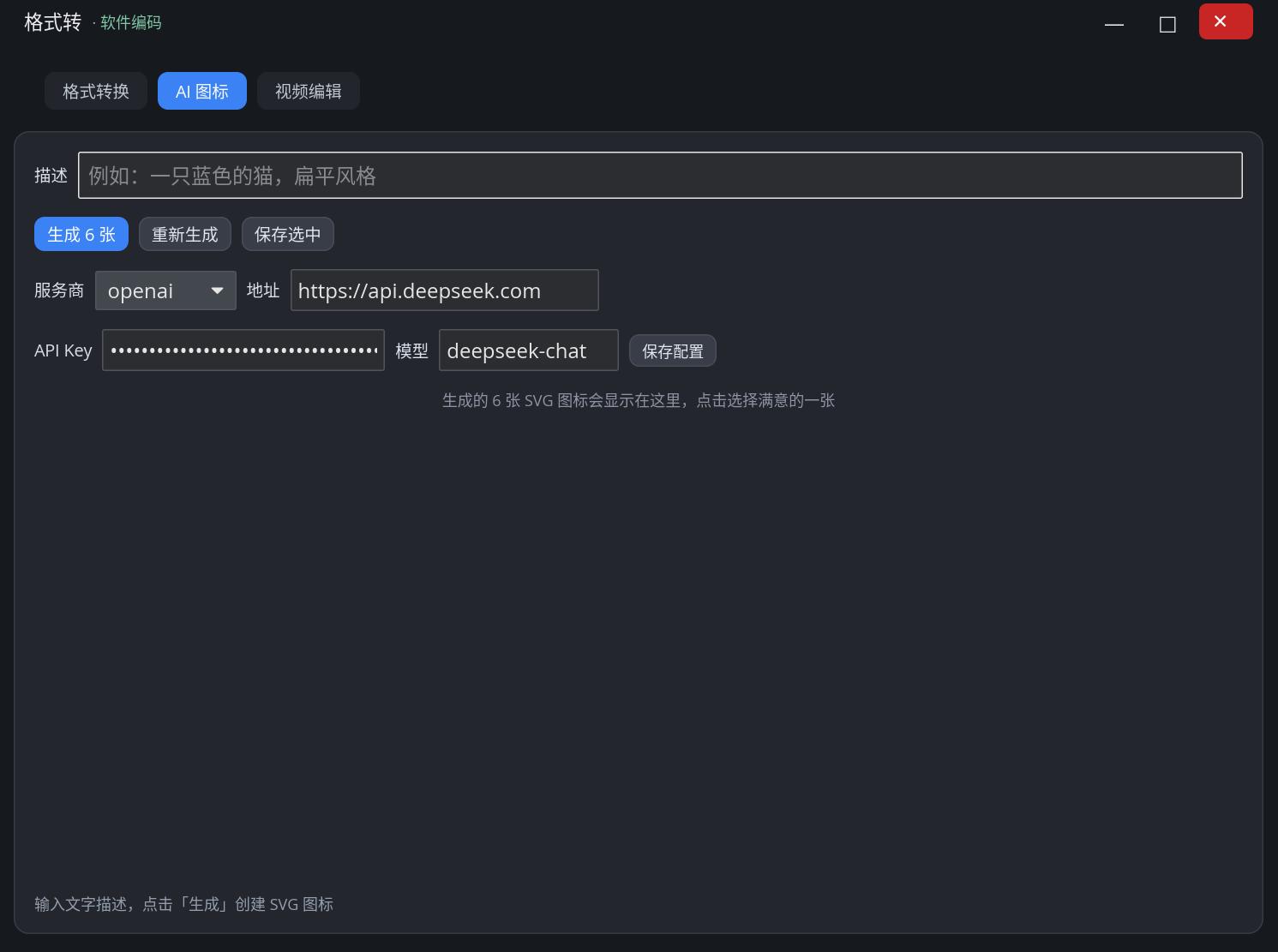Open the 服务商 openai dropdown
This screenshot has width=1278, height=952.
coord(165,290)
